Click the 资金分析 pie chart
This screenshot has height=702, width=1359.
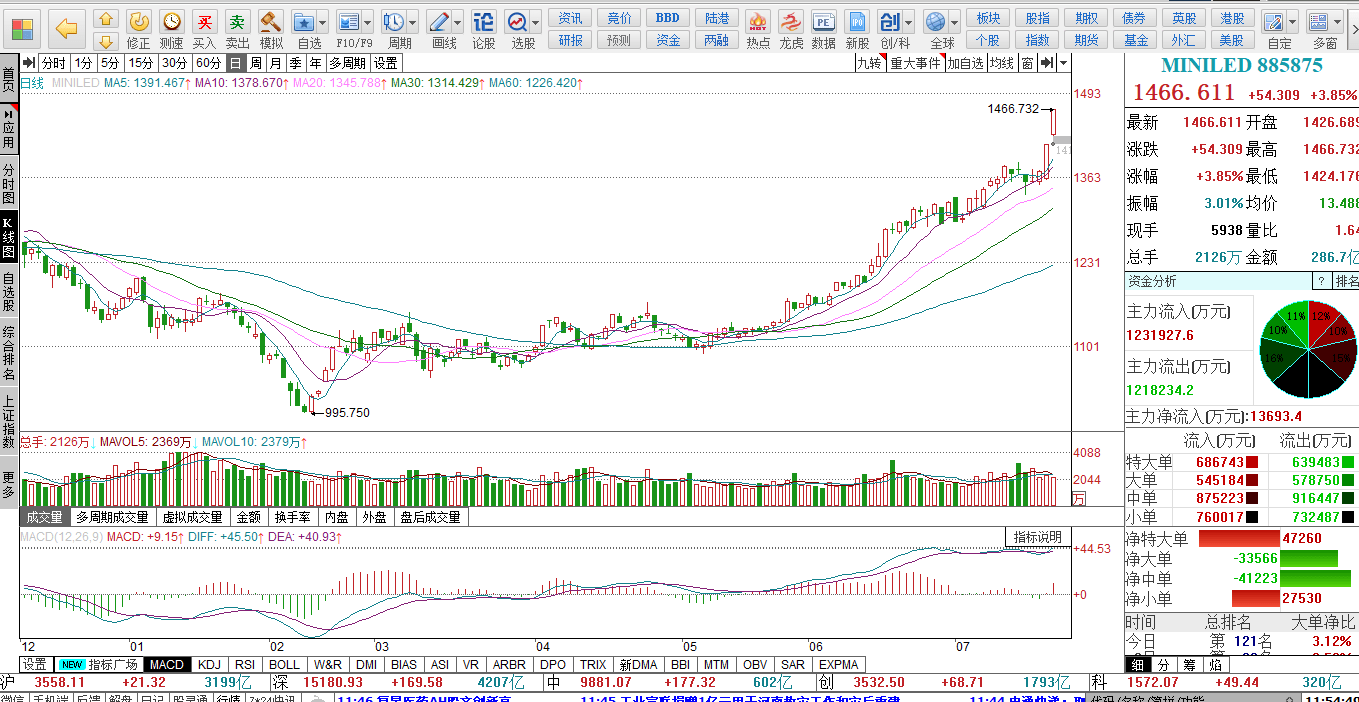coord(1308,350)
